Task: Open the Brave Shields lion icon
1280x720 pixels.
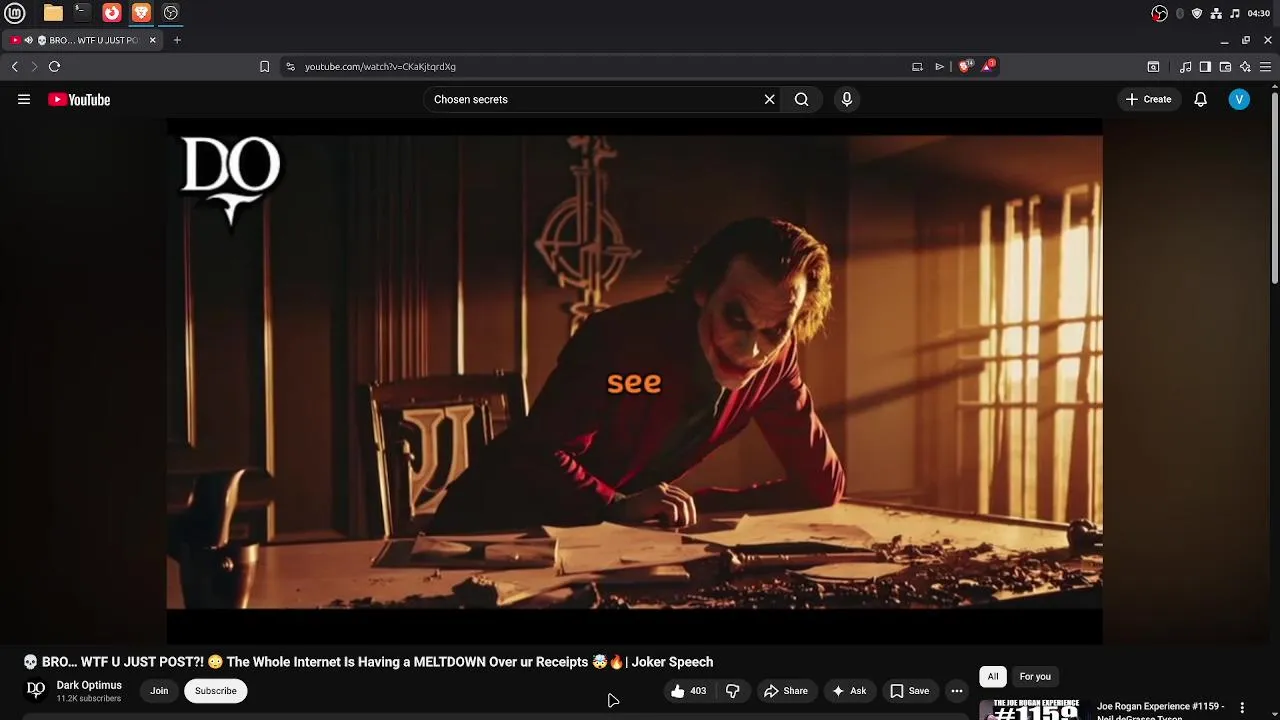Action: [x=964, y=66]
